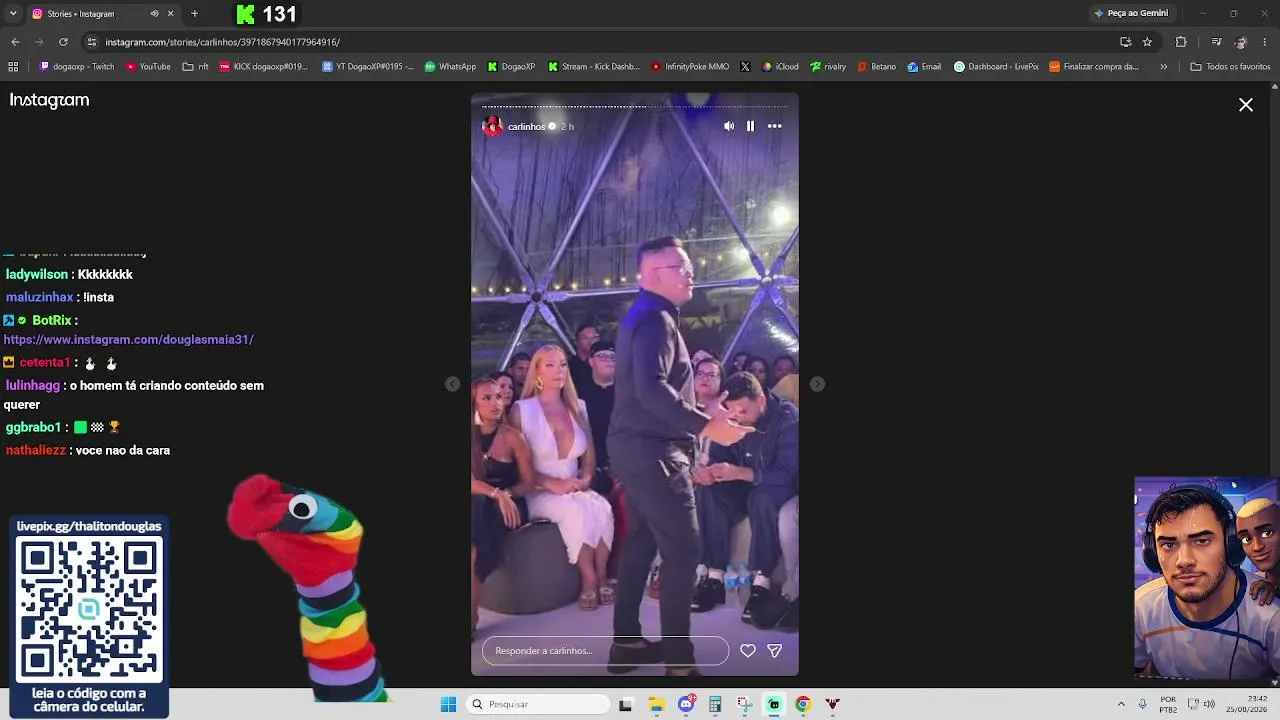Viewport: 1280px width, 720px height.
Task: Open the X bookmark icon
Action: point(745,67)
